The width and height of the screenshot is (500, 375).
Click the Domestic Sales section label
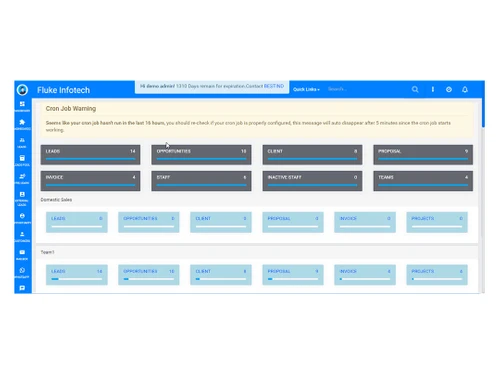click(x=56, y=200)
